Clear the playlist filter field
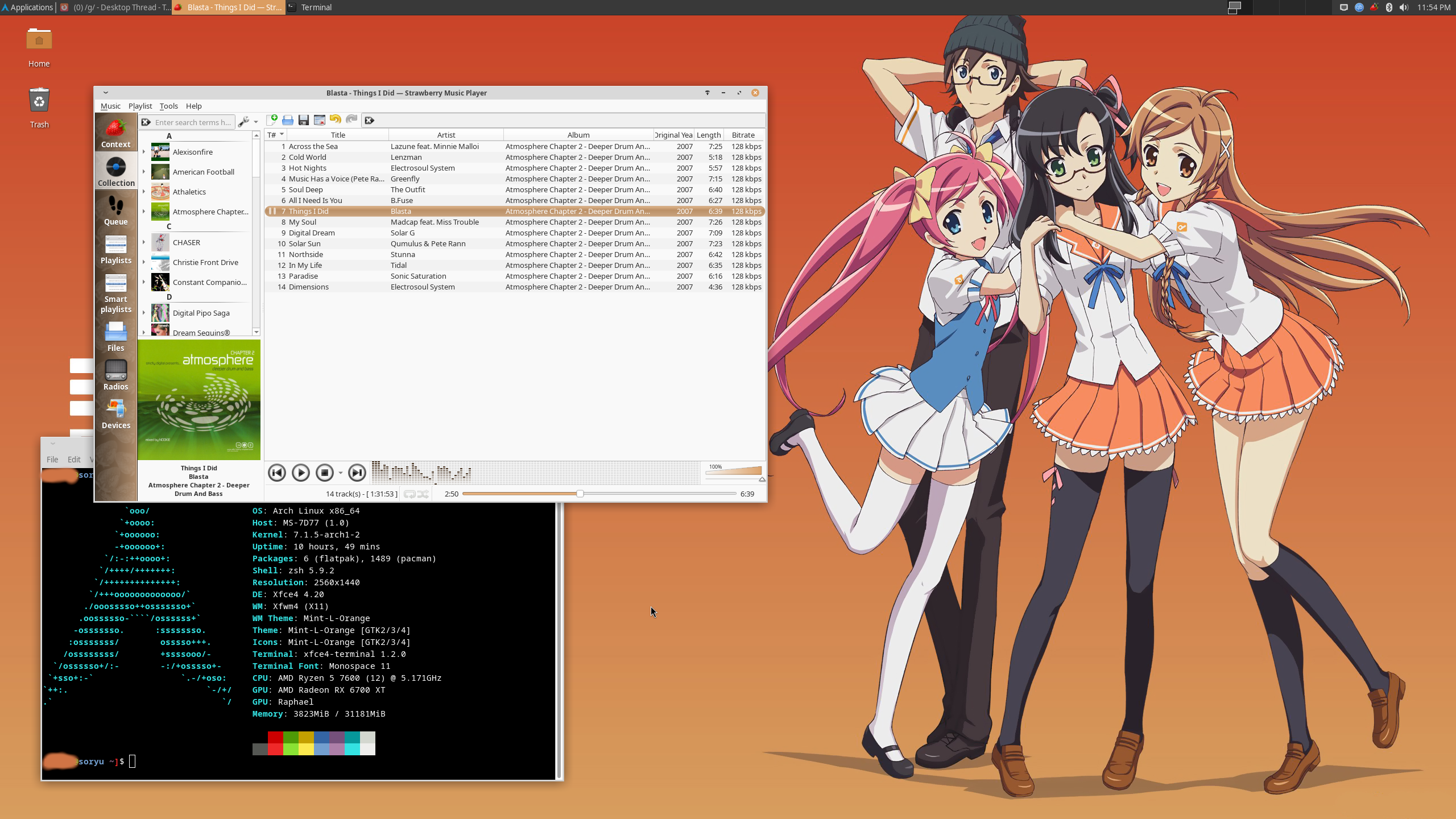1456x819 pixels. (x=370, y=121)
